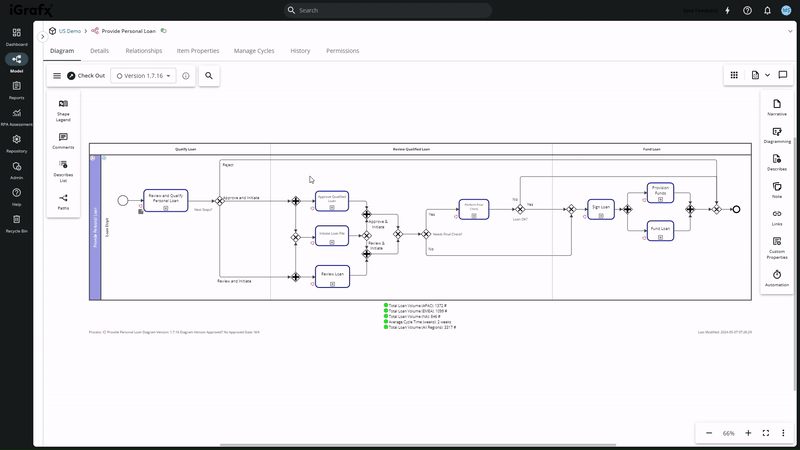Image resolution: width=800 pixels, height=450 pixels.
Task: Click the US Demo breadcrumb link
Action: click(70, 31)
